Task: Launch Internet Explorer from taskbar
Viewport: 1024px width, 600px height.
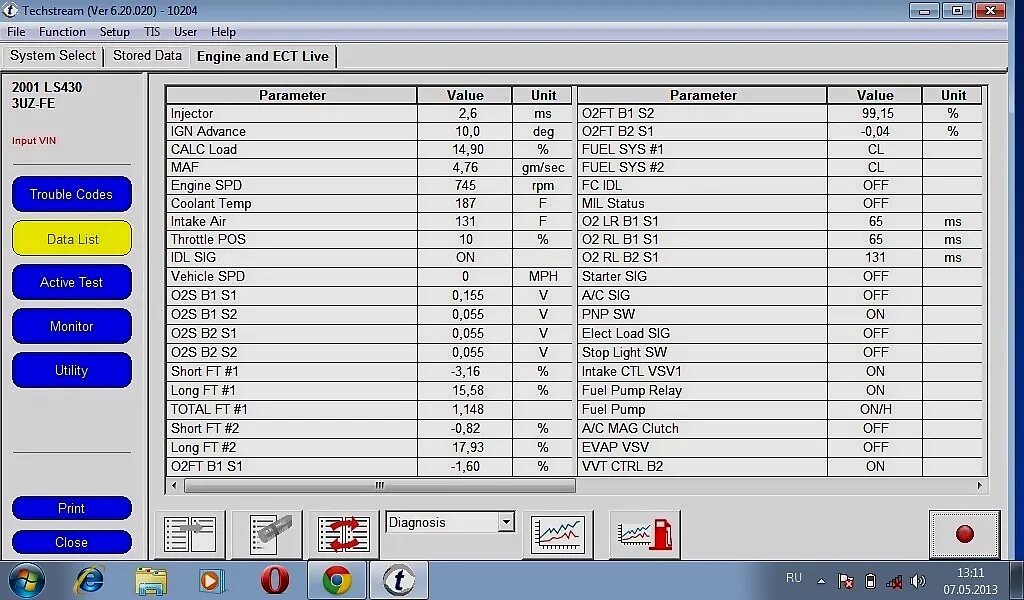Action: 90,580
